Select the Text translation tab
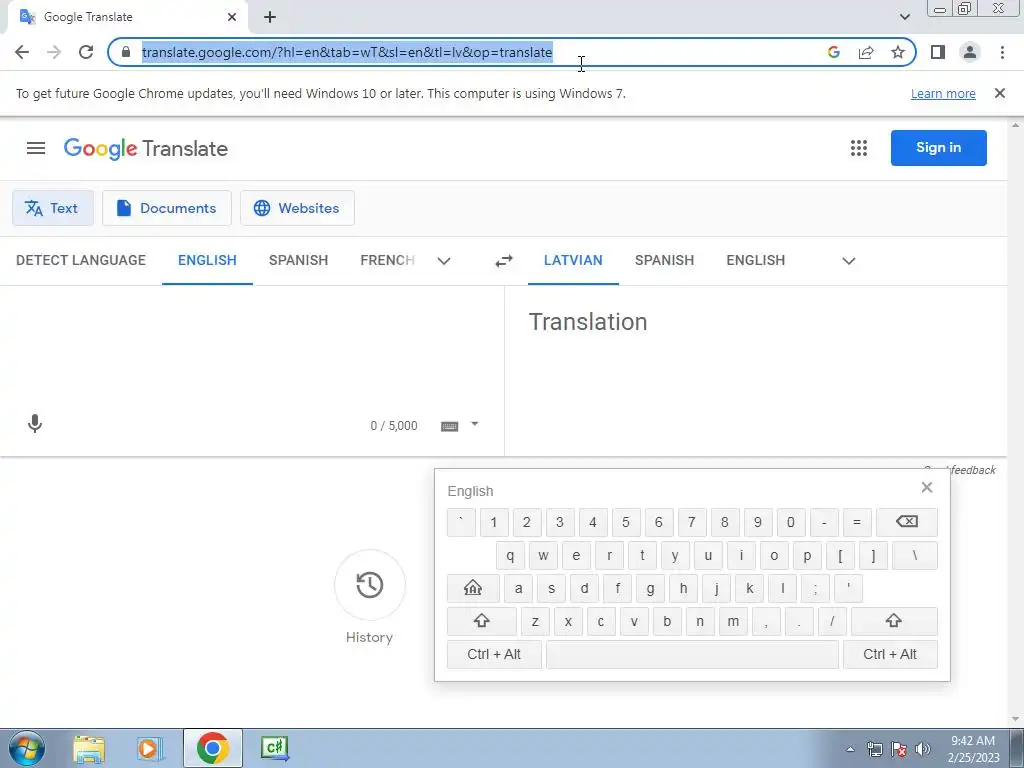 pyautogui.click(x=53, y=208)
